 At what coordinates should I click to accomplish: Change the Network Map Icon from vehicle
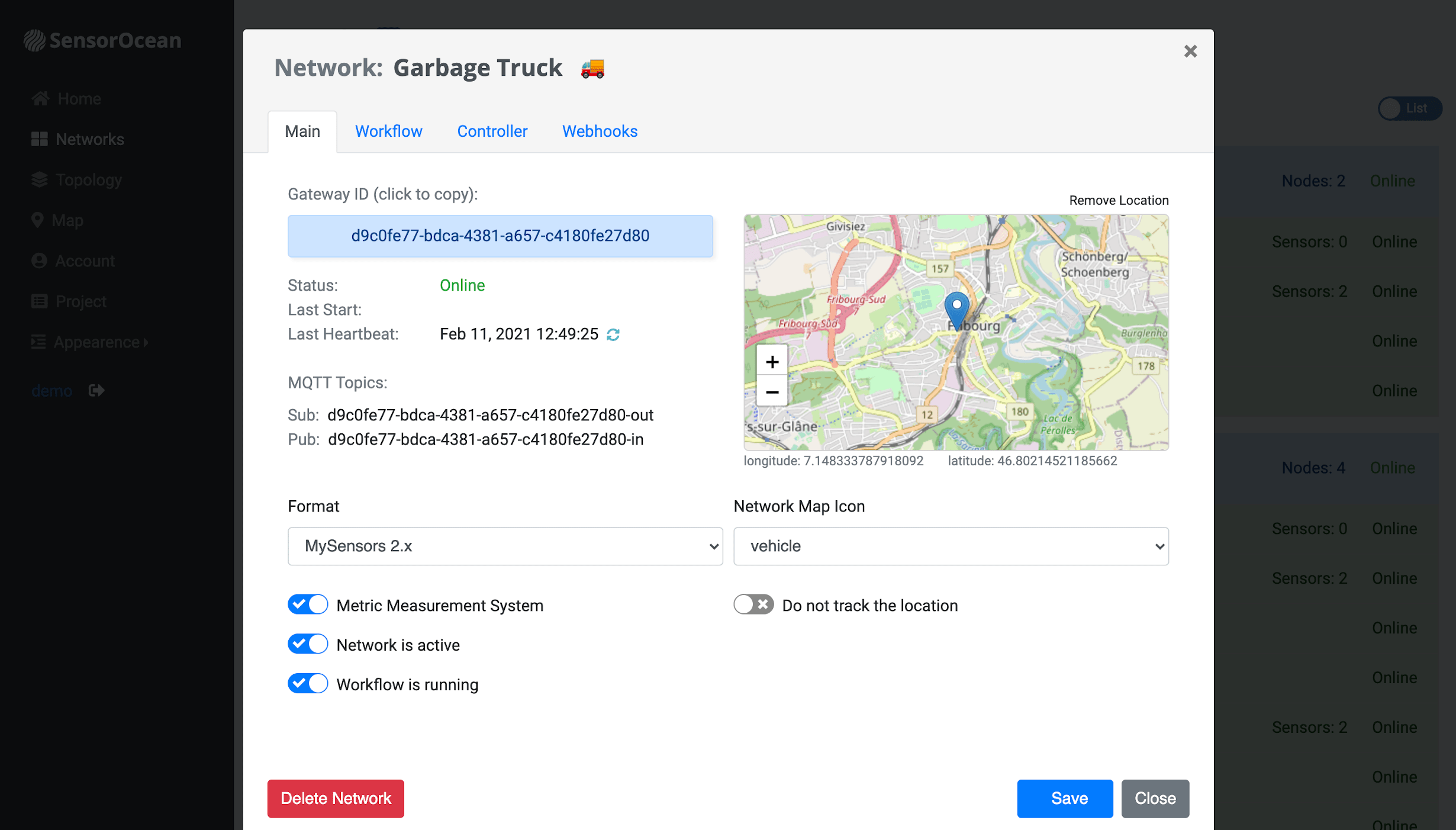(950, 546)
